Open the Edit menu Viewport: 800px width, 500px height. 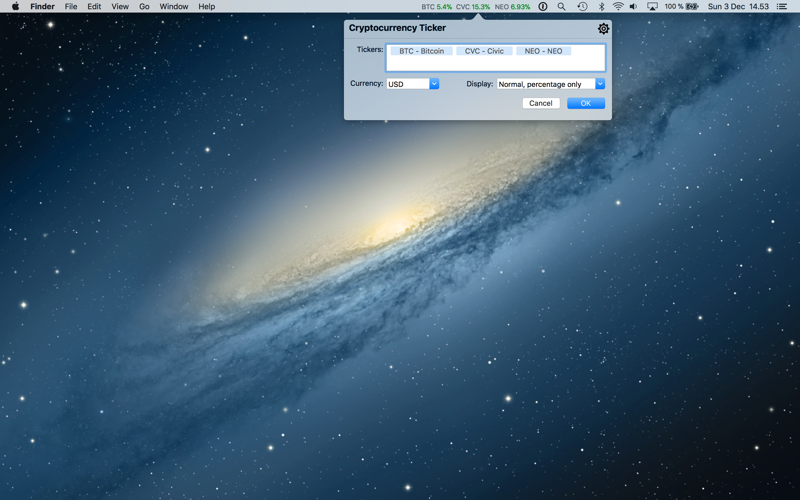(x=94, y=7)
